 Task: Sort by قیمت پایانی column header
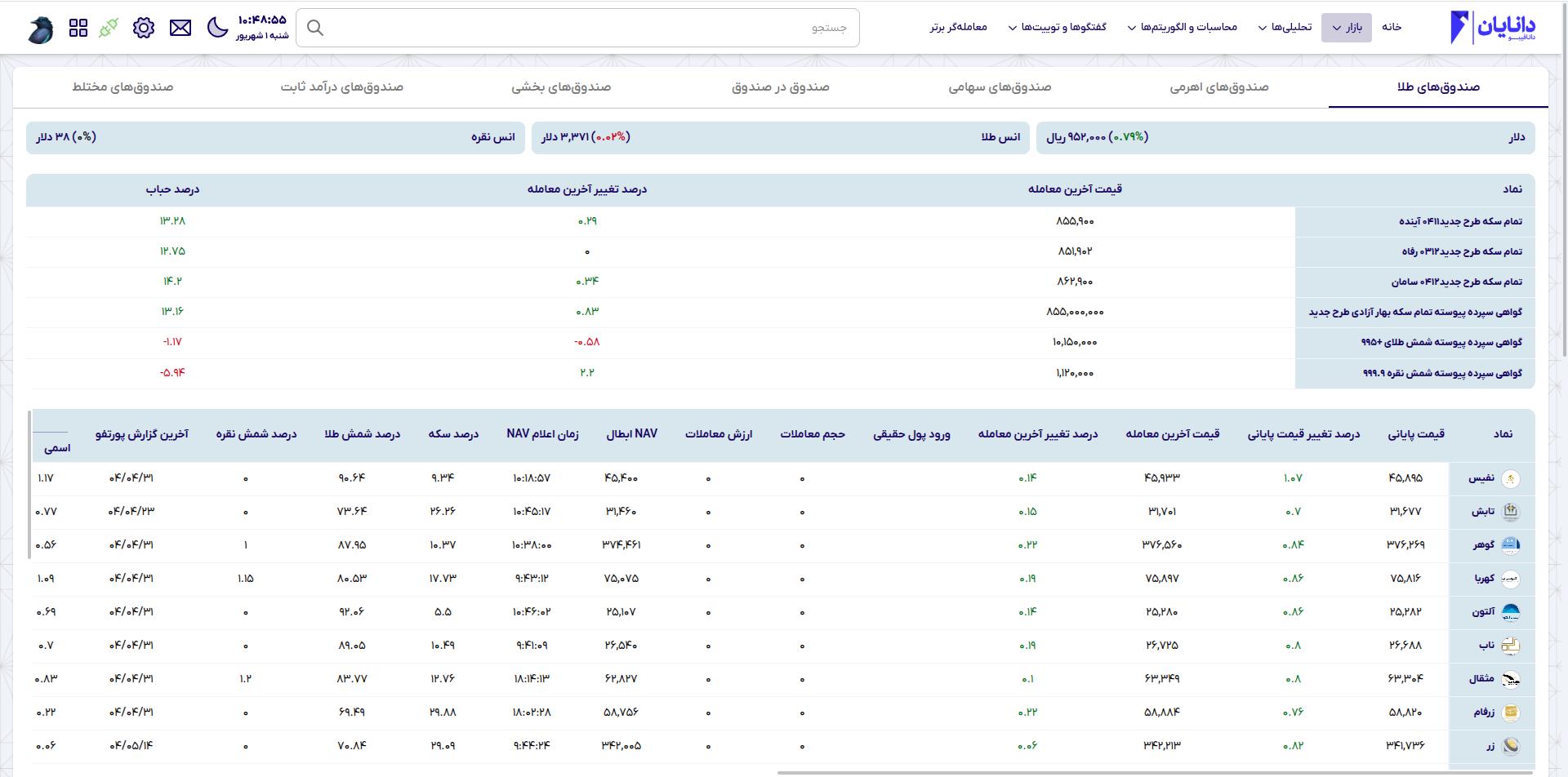point(1416,434)
